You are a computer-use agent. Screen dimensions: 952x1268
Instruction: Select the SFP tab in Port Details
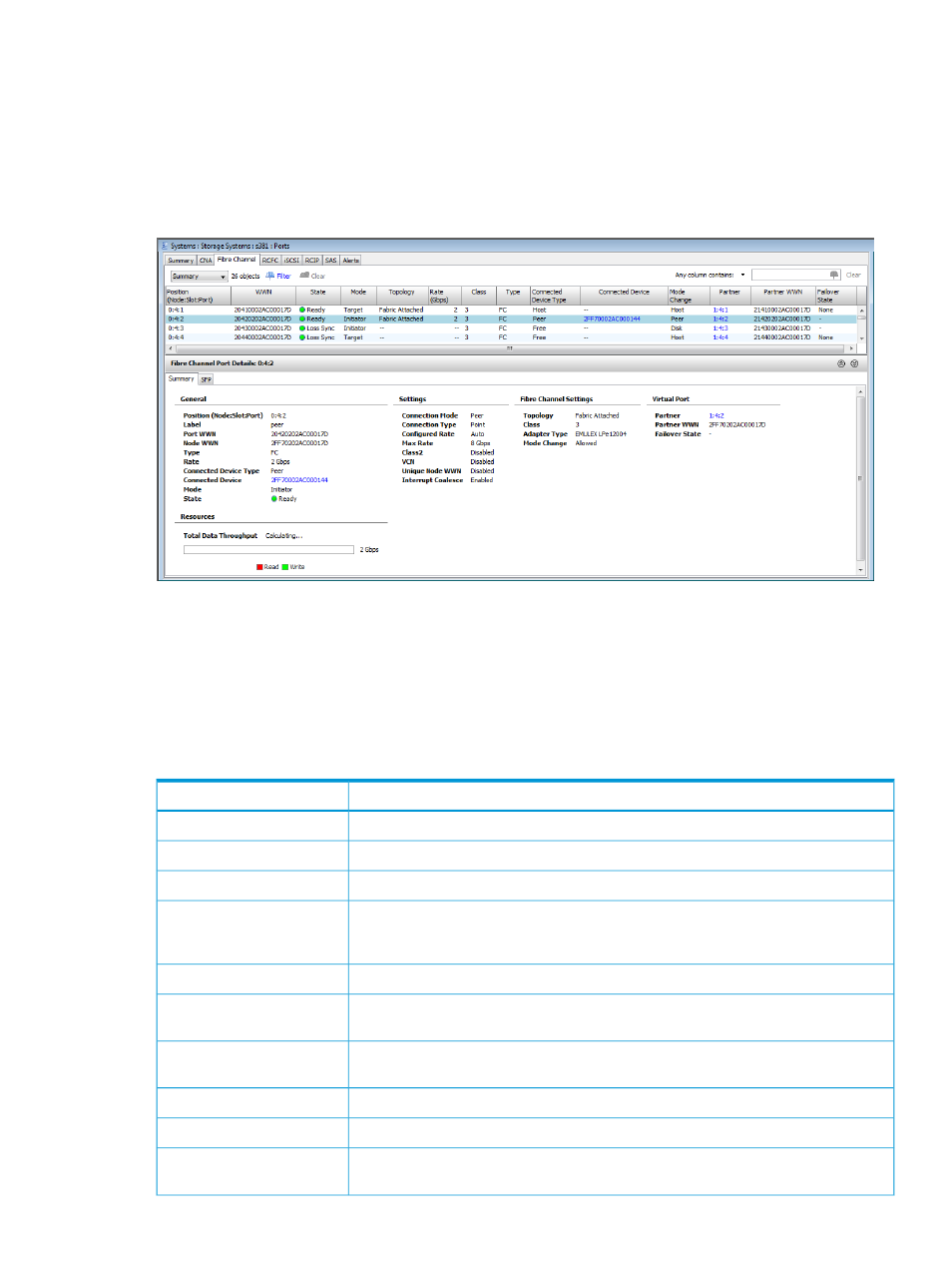(206, 379)
